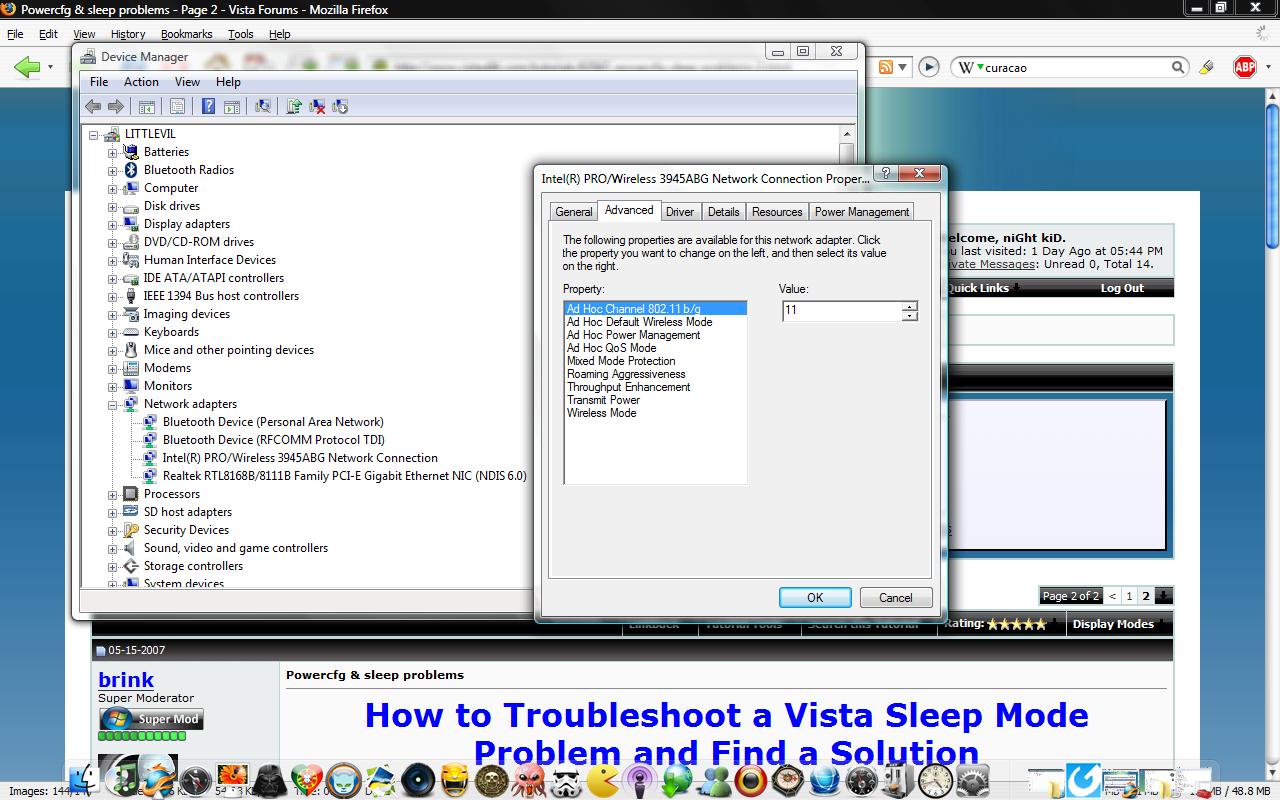Click the blue Help icon in Device Manager toolbar

tap(208, 106)
